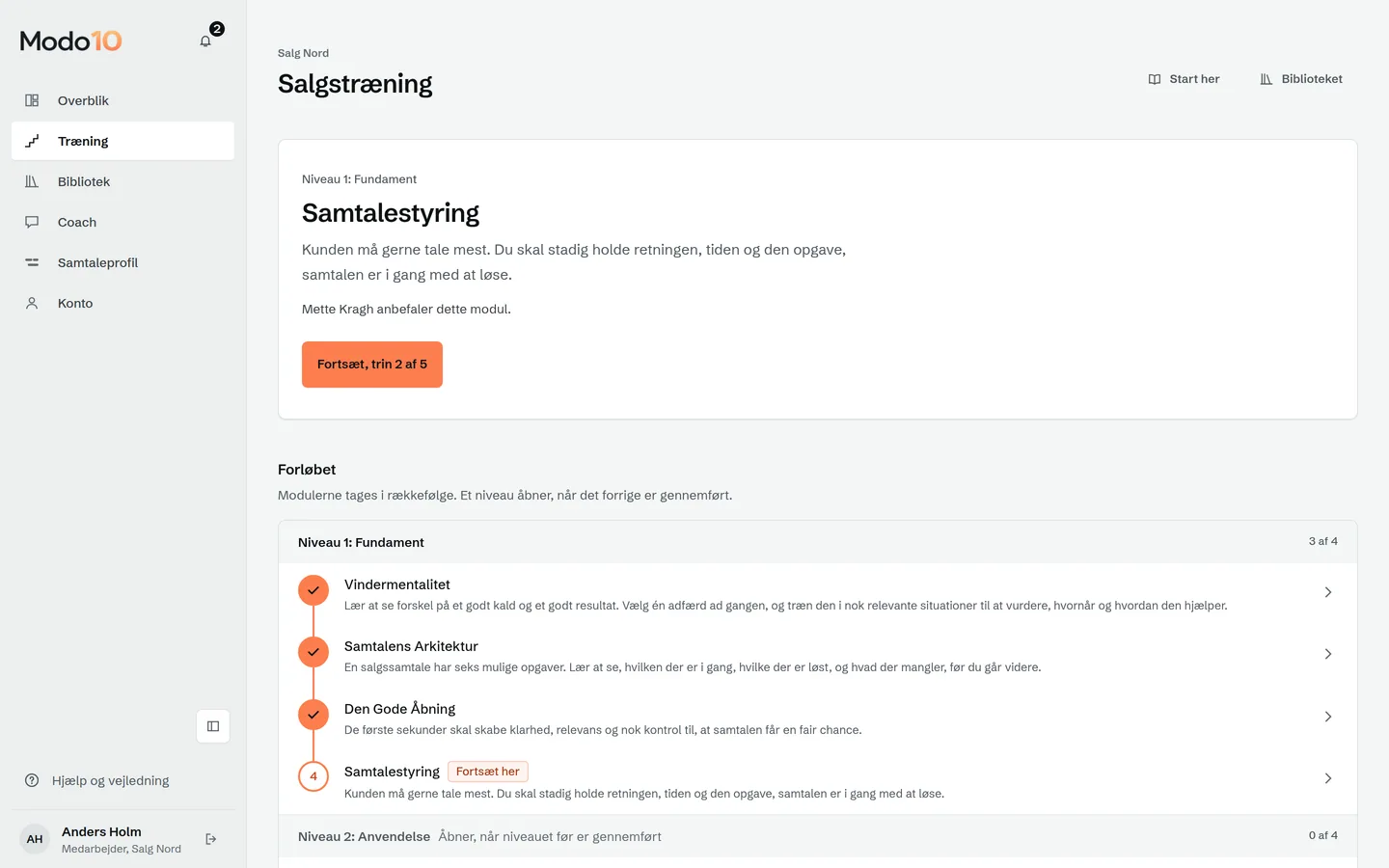
Task: Click the Konto person icon
Action: [32, 303]
